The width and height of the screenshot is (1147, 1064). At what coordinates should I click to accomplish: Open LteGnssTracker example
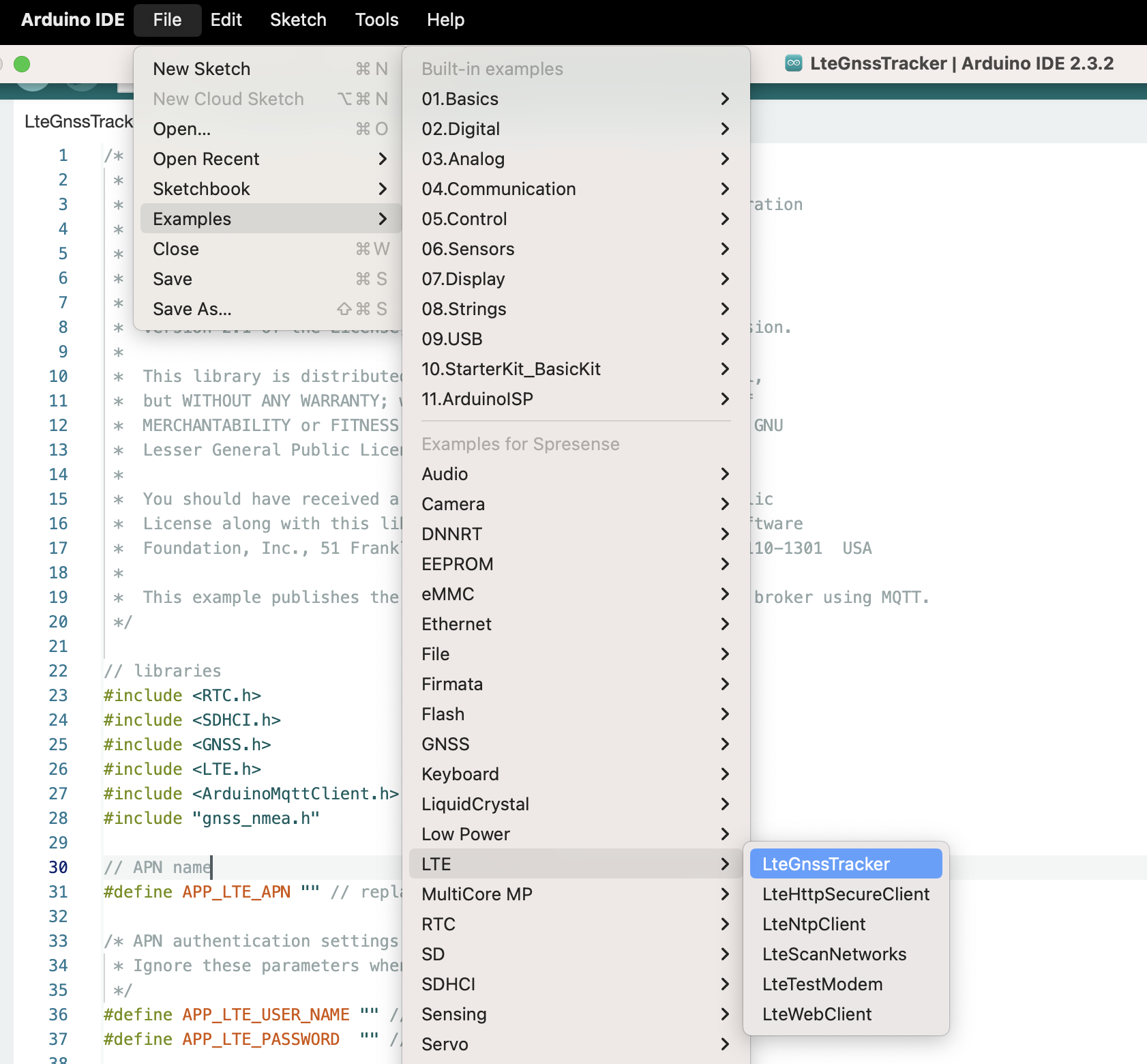pos(846,864)
